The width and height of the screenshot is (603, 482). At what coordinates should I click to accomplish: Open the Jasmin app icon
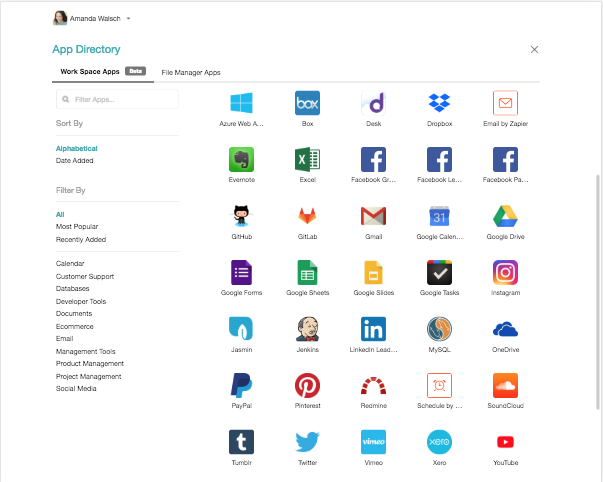click(x=241, y=329)
